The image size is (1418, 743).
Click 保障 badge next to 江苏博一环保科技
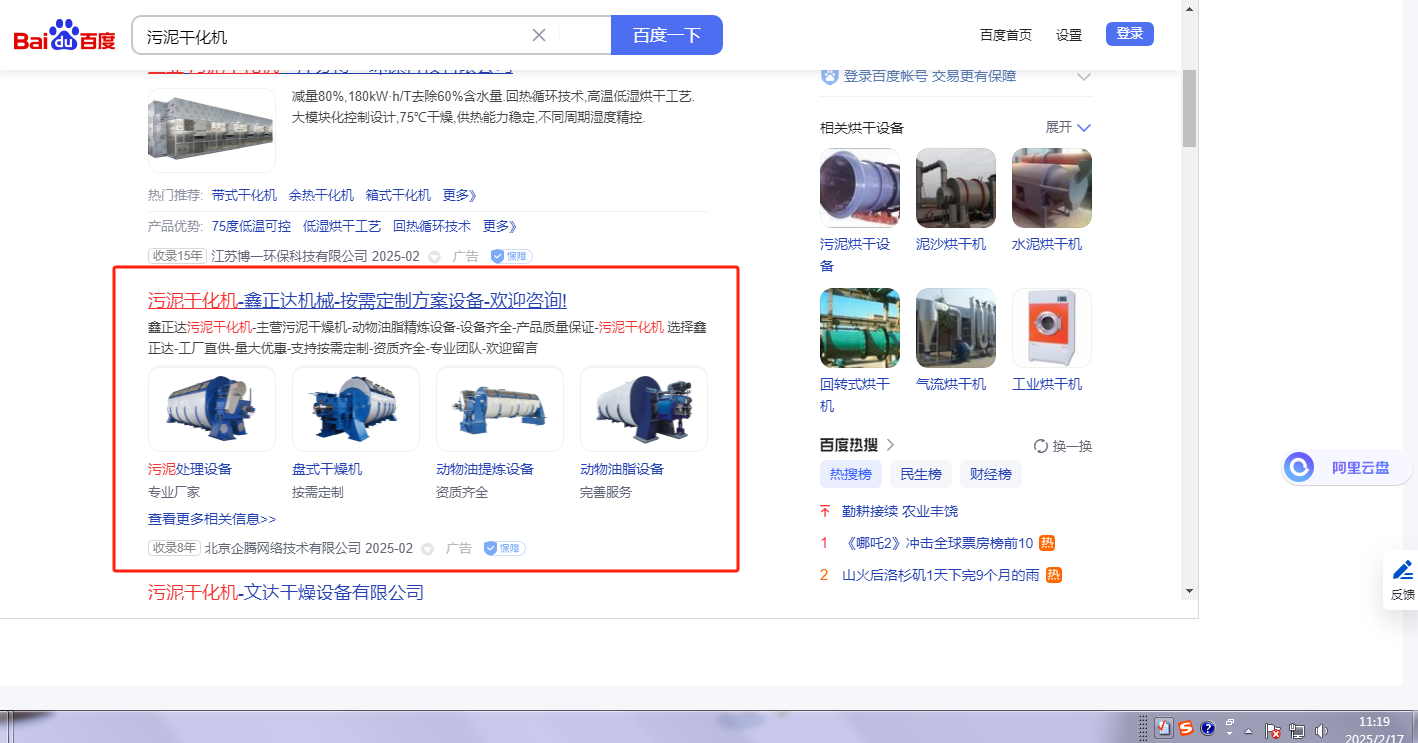(511, 256)
